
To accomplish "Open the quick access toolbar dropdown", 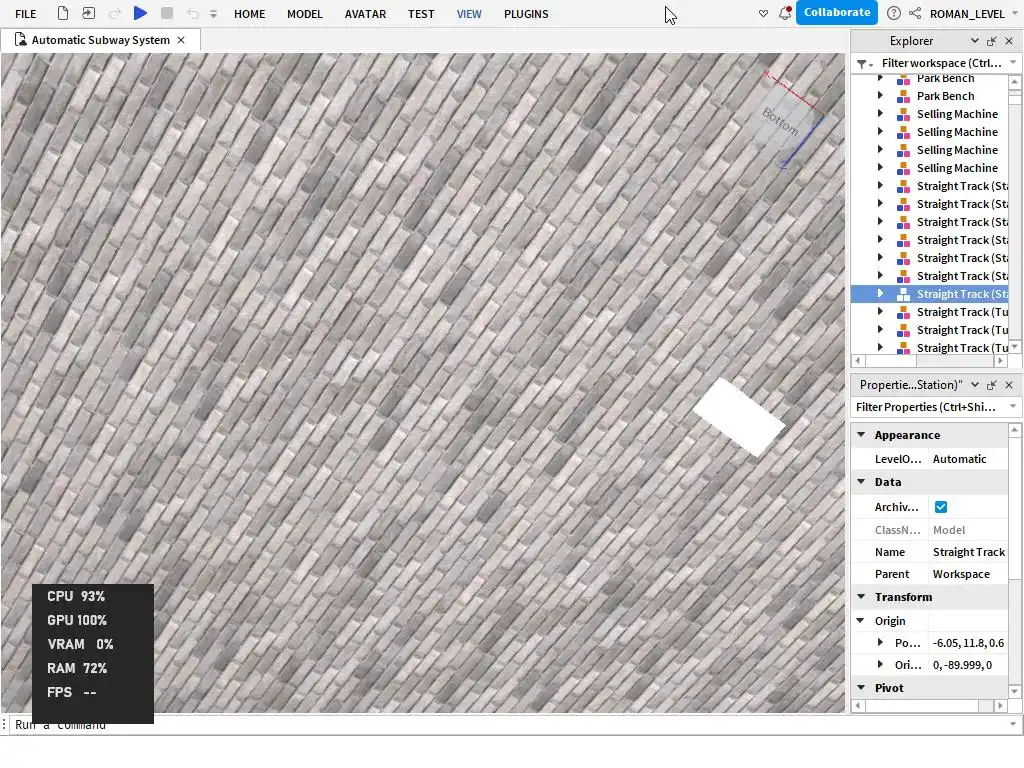I will [x=213, y=14].
